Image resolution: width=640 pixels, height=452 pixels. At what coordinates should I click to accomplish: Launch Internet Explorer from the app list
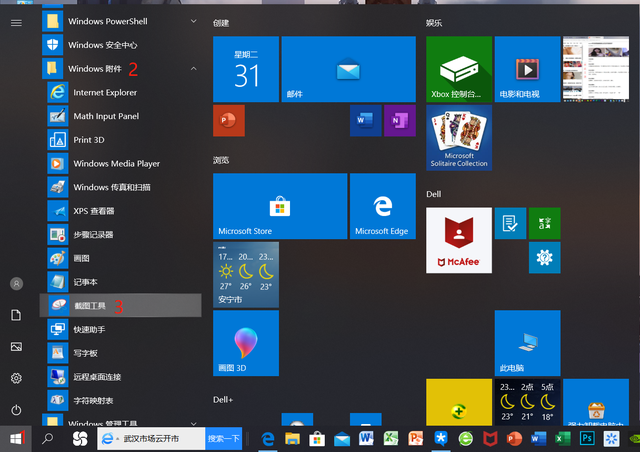click(105, 92)
